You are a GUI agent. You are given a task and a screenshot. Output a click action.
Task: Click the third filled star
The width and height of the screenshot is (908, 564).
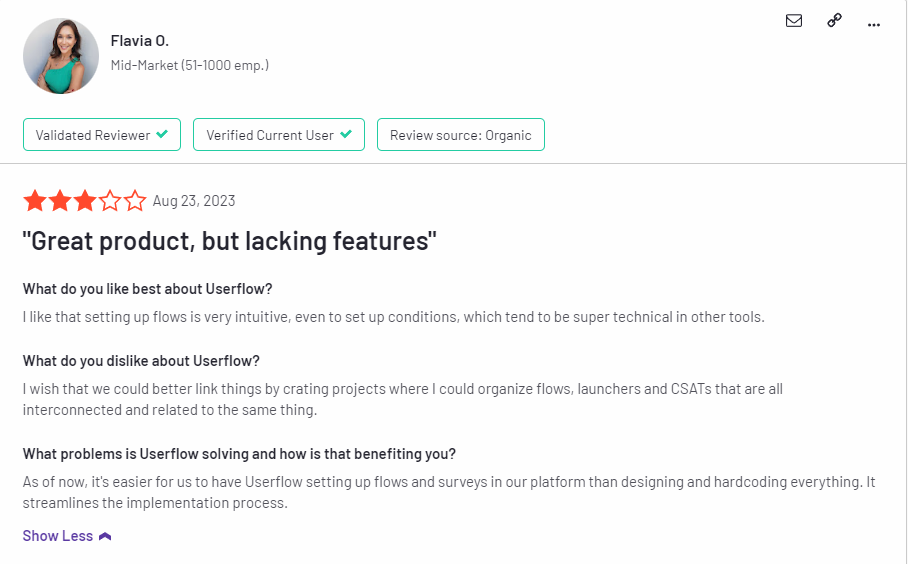click(x=85, y=201)
